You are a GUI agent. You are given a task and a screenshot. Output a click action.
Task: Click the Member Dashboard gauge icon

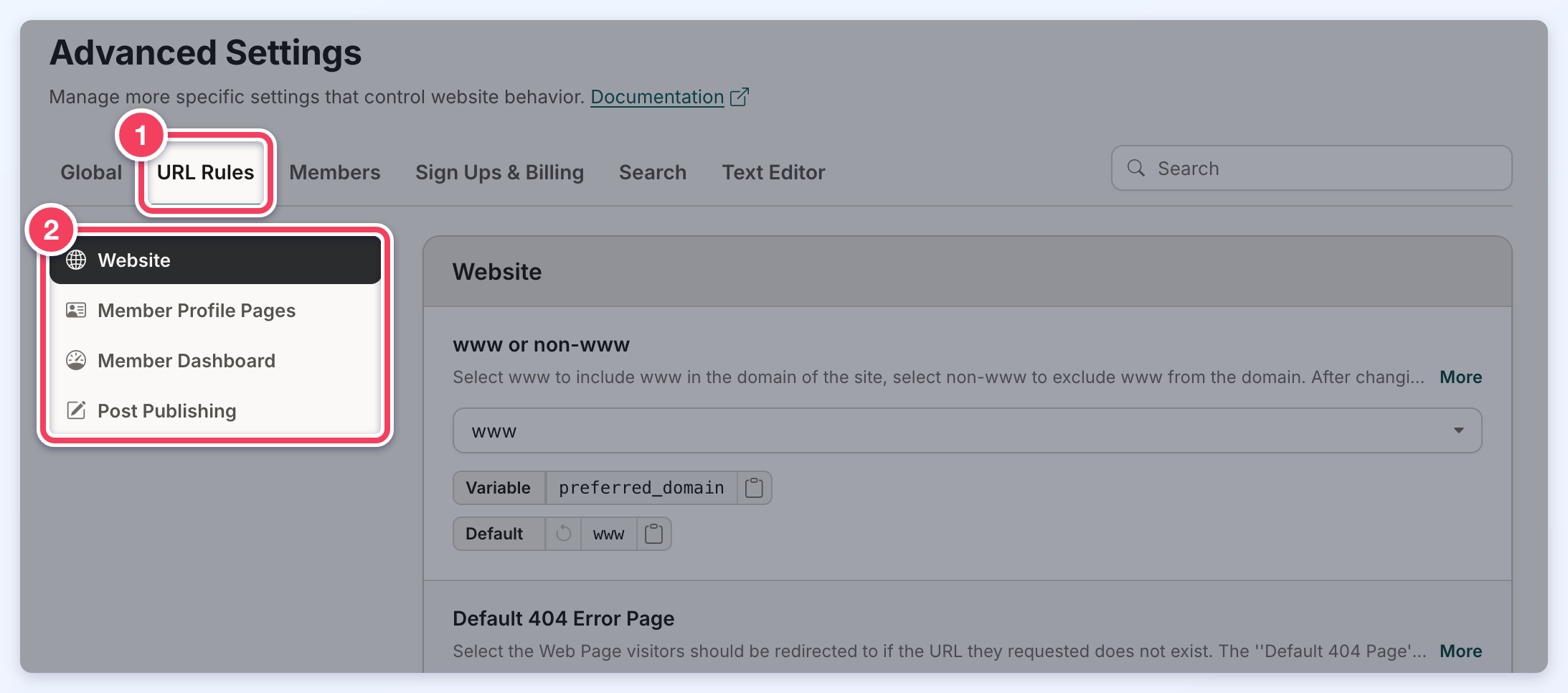[x=76, y=360]
